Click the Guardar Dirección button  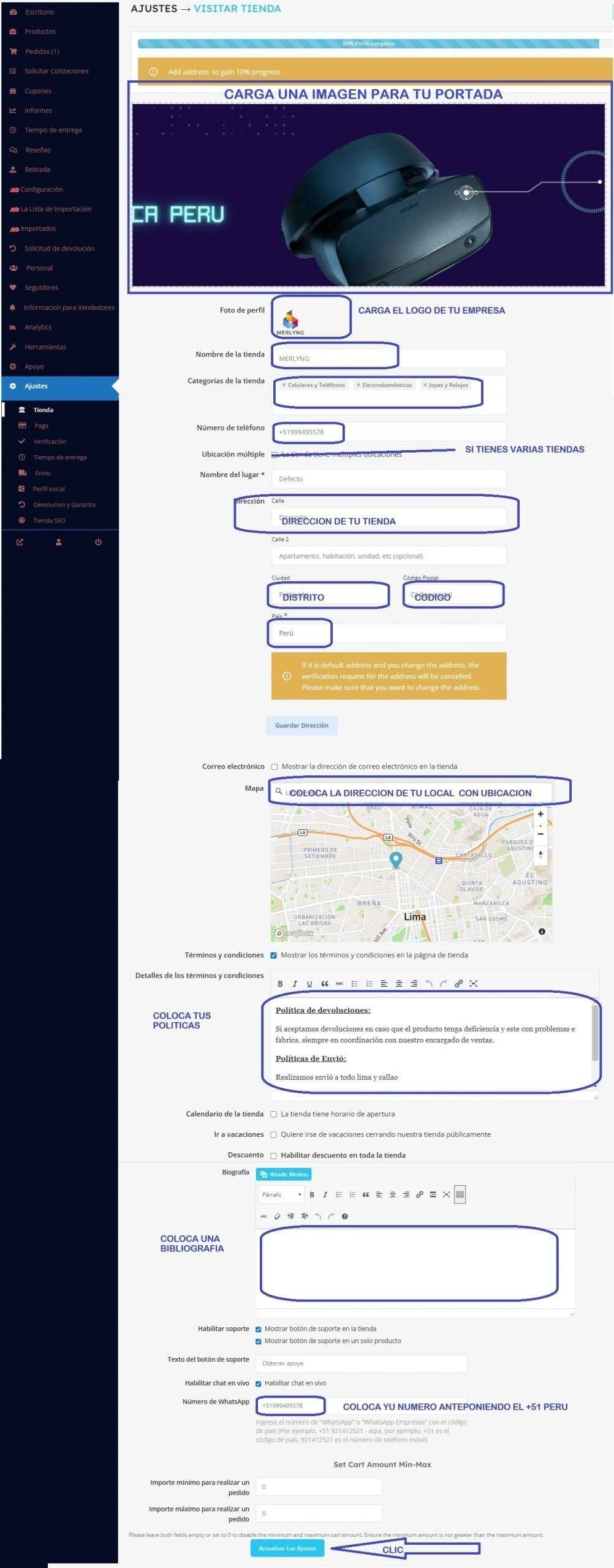301,725
